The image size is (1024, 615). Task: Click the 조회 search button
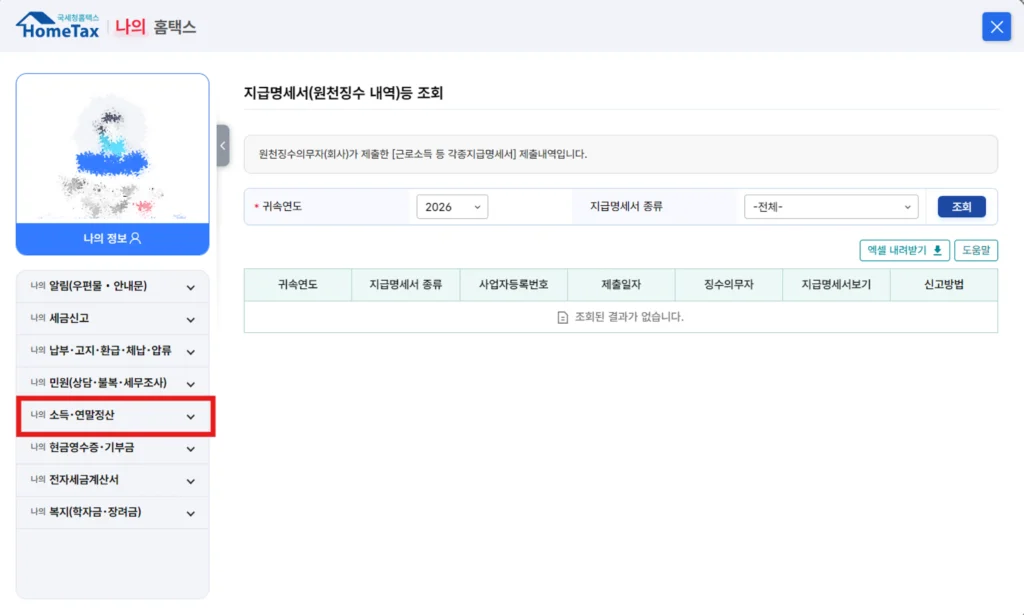tap(961, 207)
